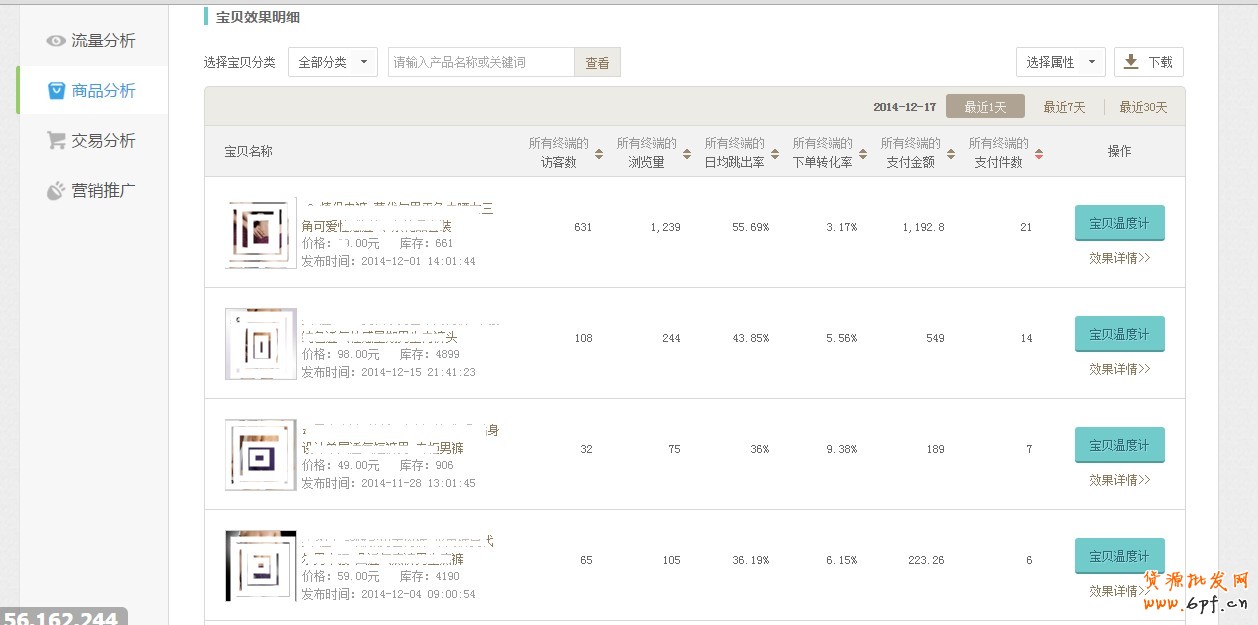The width and height of the screenshot is (1258, 625).
Task: Click the cart icon beside 交易分析
Action: pyautogui.click(x=56, y=141)
